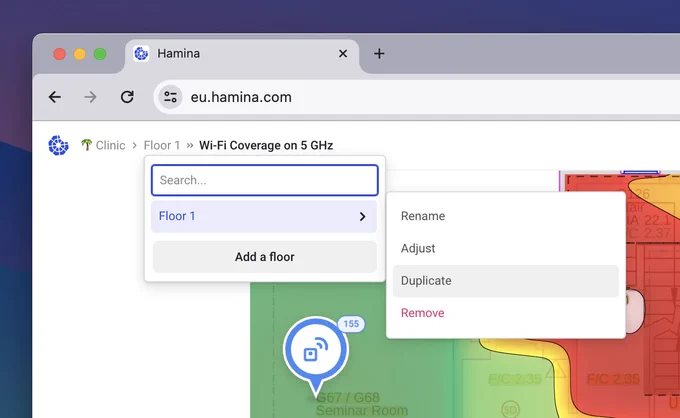Viewport: 680px width, 418px height.
Task: Click the Hamina logo icon in the app header
Action: [59, 145]
